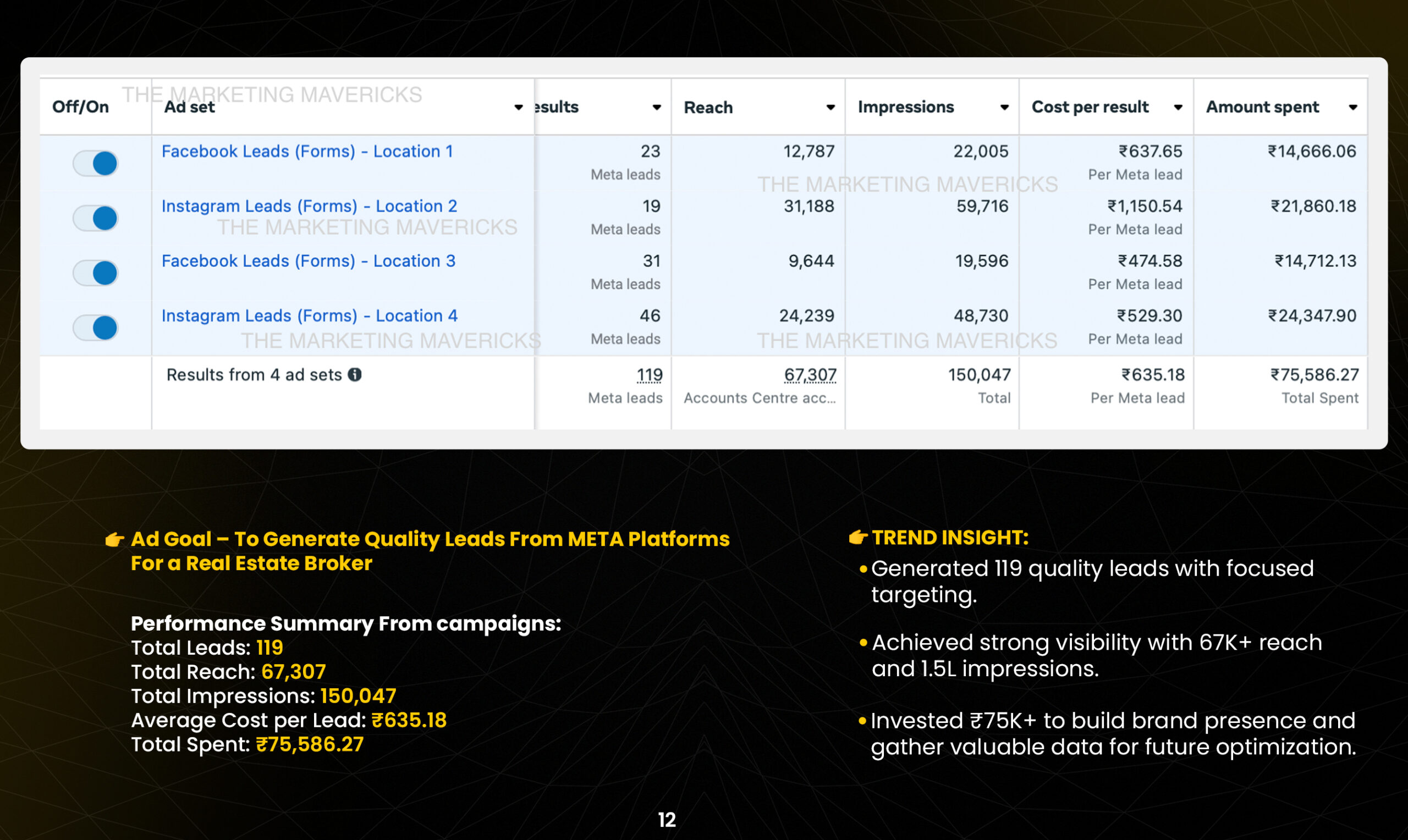
Task: Open Instagram Leads (Forms) - Location 2 link
Action: tap(309, 207)
